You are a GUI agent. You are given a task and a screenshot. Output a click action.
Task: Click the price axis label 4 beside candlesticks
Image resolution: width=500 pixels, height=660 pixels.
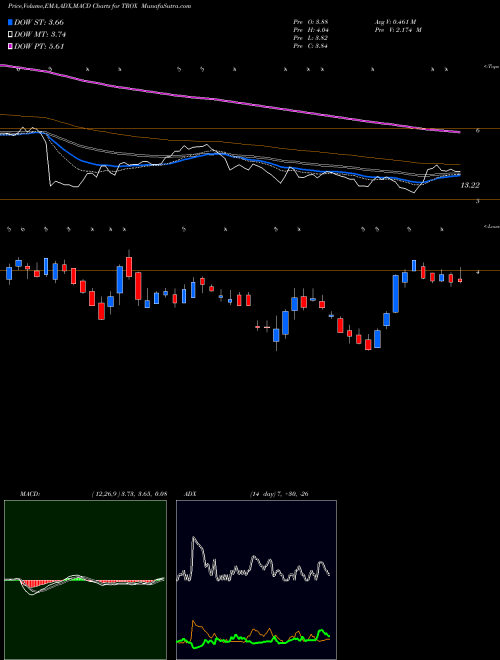pyautogui.click(x=478, y=273)
